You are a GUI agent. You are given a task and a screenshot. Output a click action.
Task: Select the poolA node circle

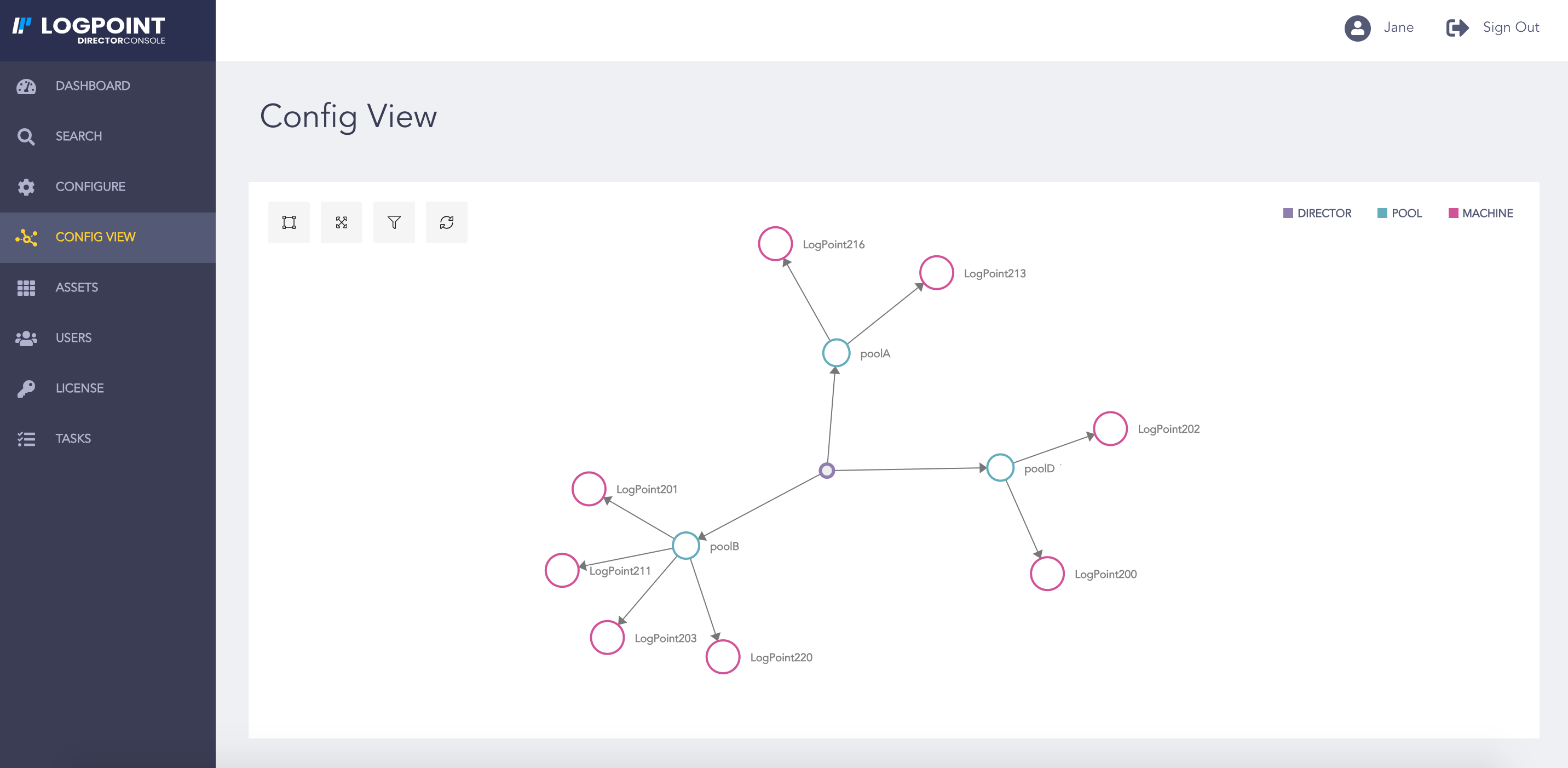(x=836, y=353)
